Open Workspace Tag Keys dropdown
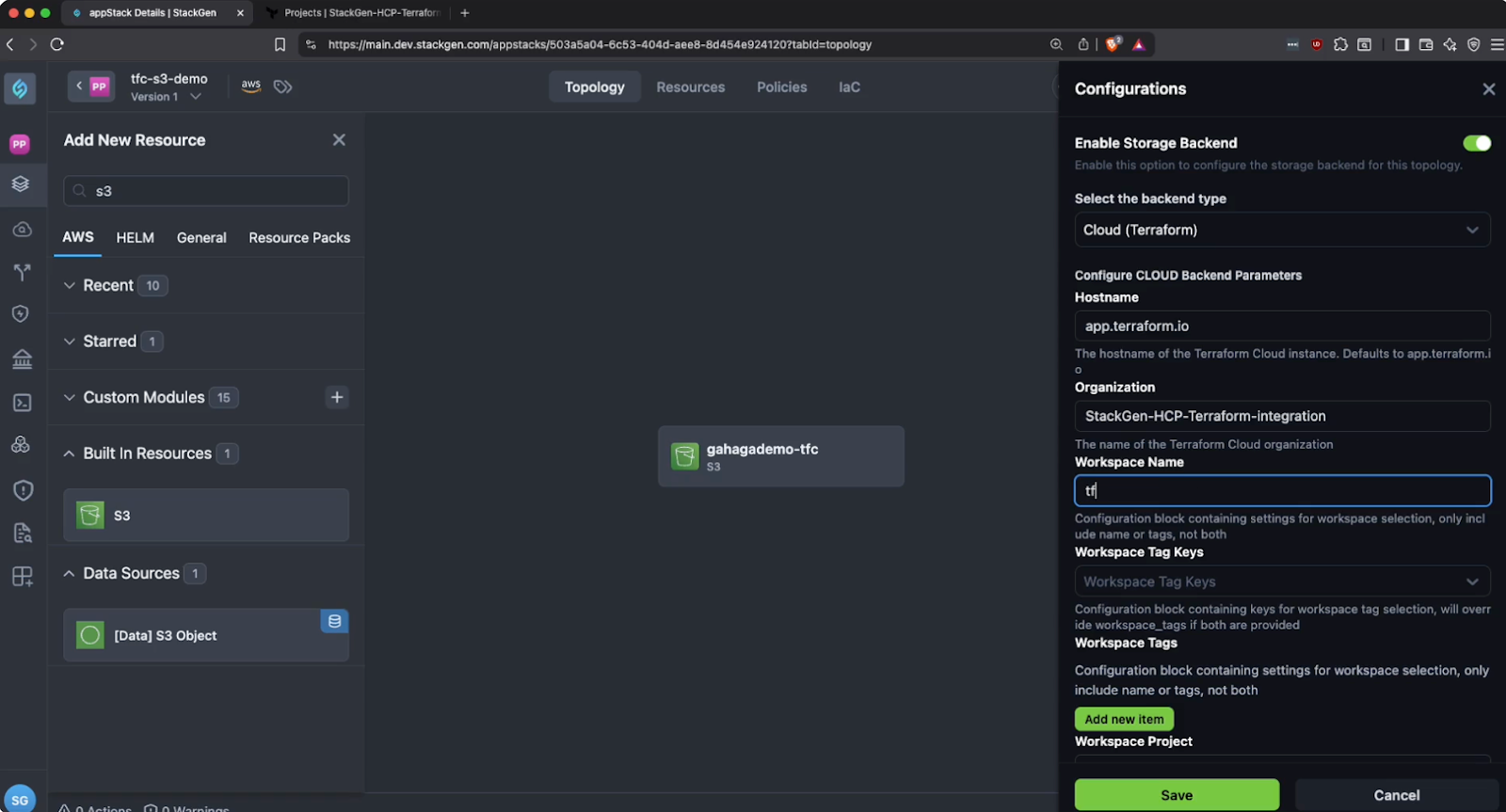 coord(1281,581)
